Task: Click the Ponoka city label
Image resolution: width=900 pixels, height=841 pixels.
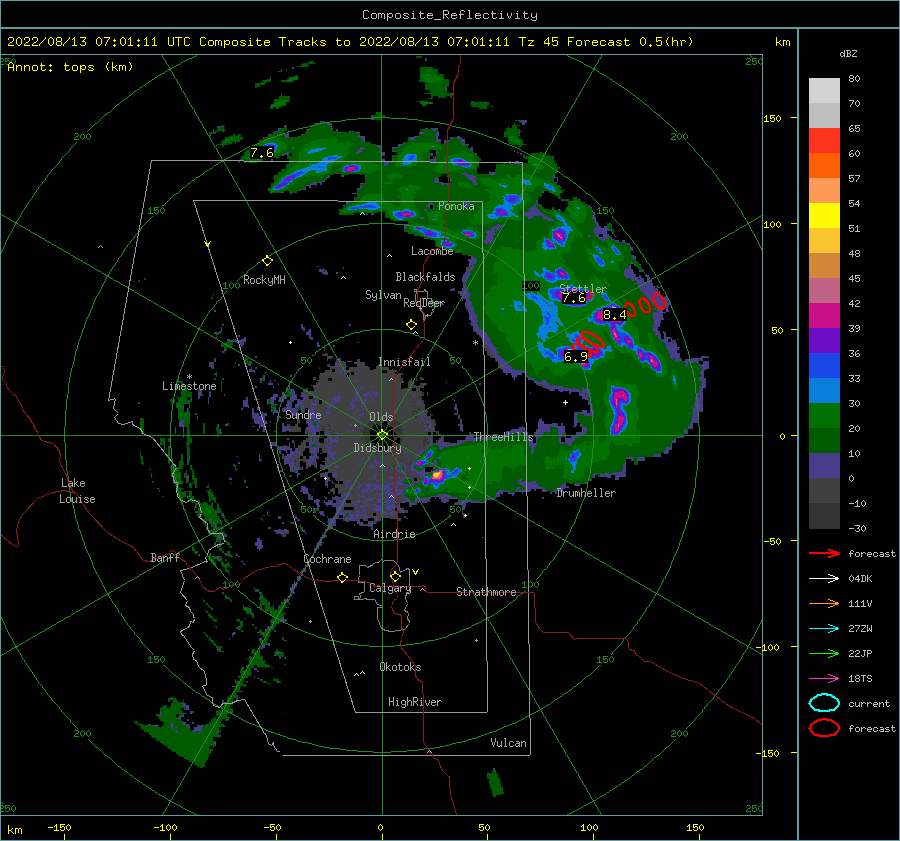Action: 456,206
